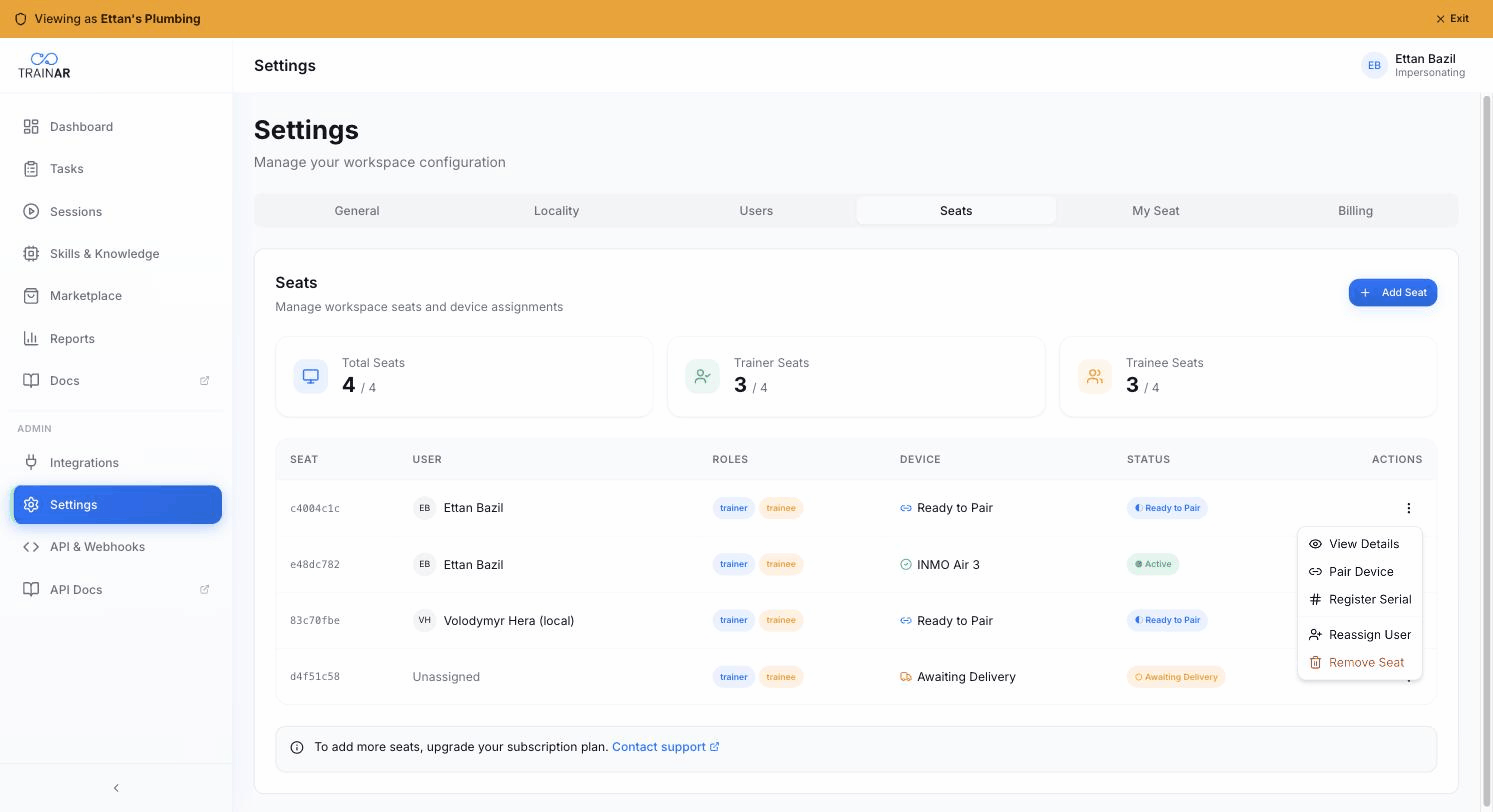Viewport: 1493px width, 812px height.
Task: Open Integrations under Admin
Action: 117,463
